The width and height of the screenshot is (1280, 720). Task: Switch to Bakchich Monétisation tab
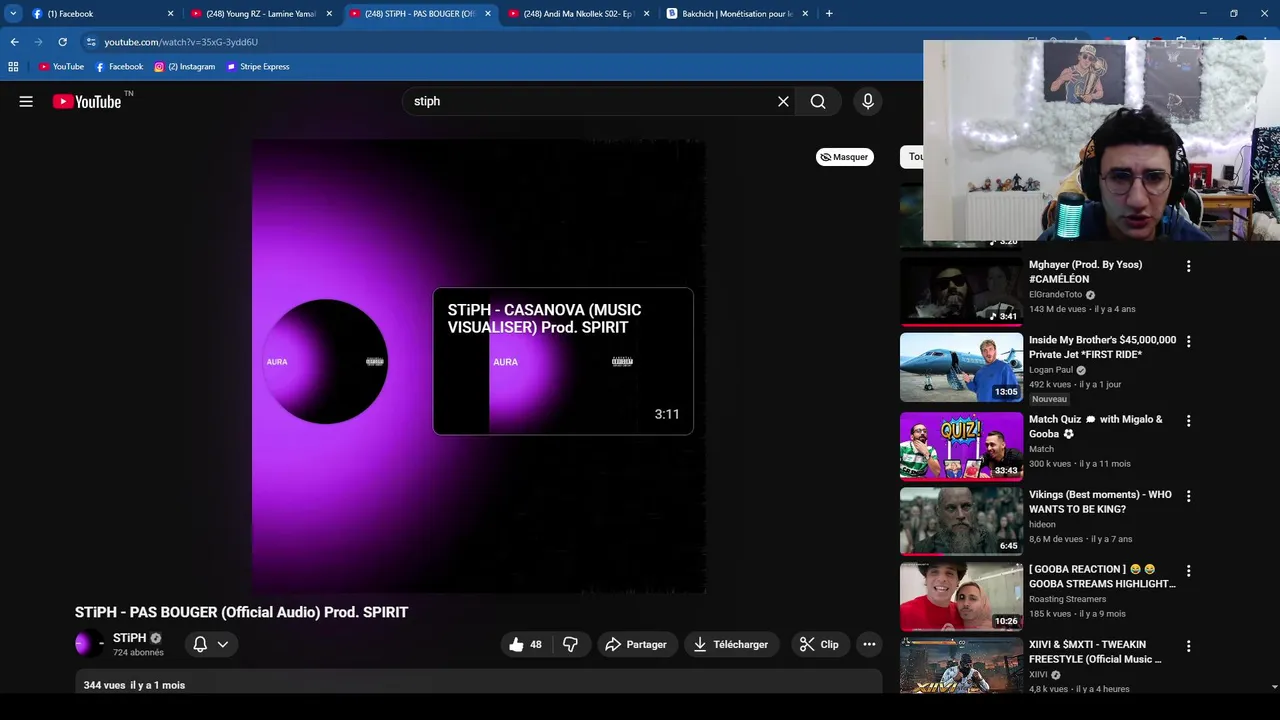coord(738,14)
